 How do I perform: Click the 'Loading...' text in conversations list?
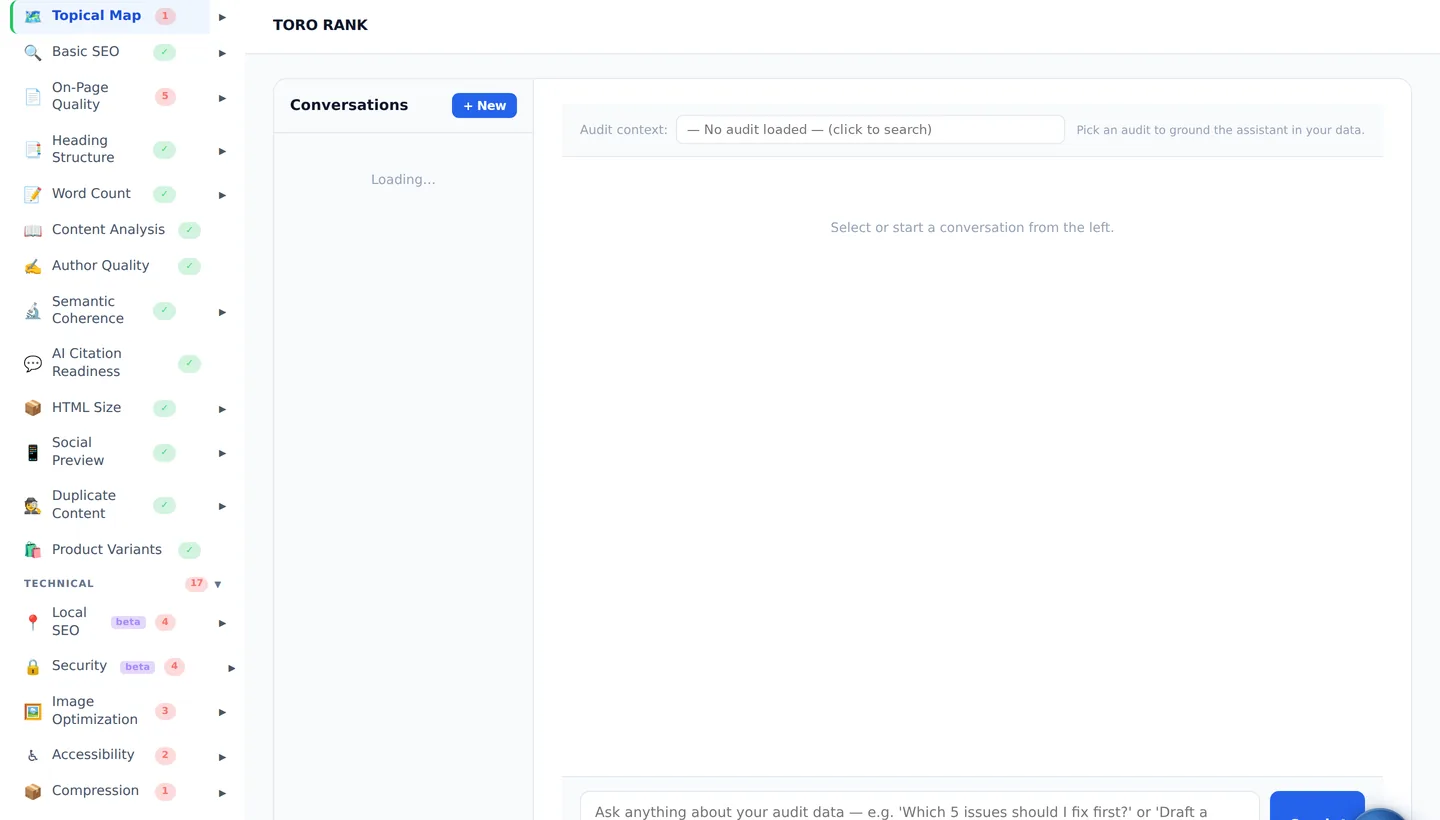coord(403,180)
